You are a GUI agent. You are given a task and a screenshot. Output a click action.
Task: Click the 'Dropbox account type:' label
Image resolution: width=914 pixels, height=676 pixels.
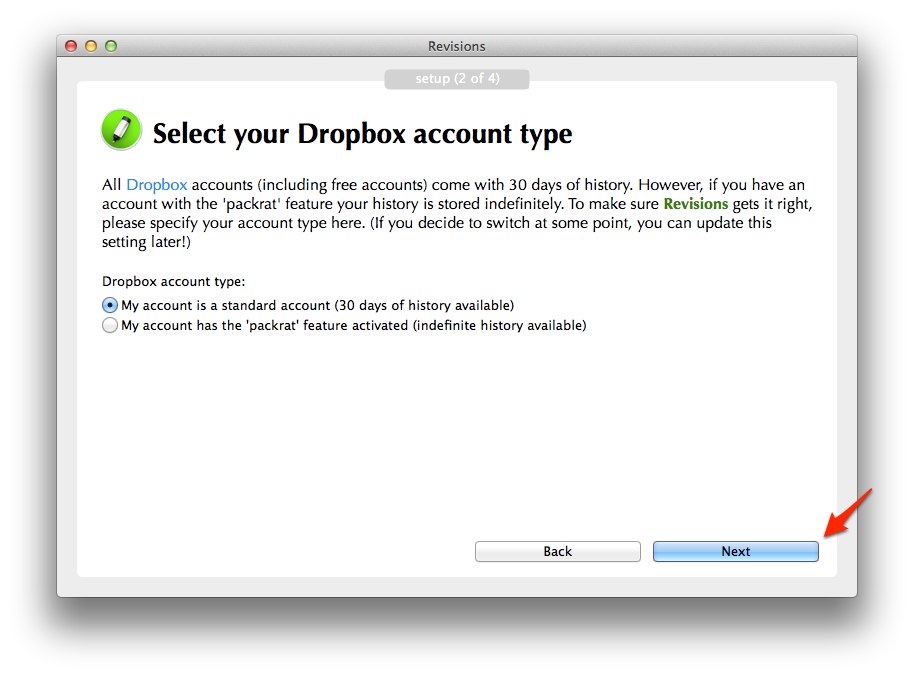(x=174, y=281)
